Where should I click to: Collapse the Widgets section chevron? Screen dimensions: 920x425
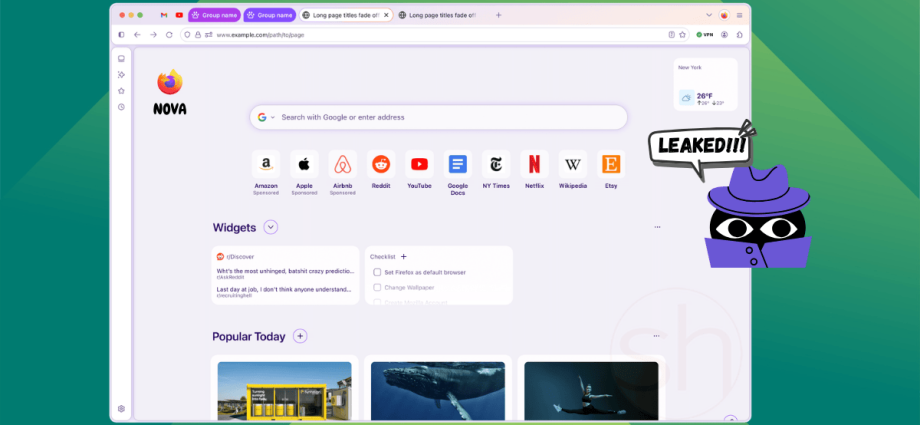pyautogui.click(x=270, y=227)
